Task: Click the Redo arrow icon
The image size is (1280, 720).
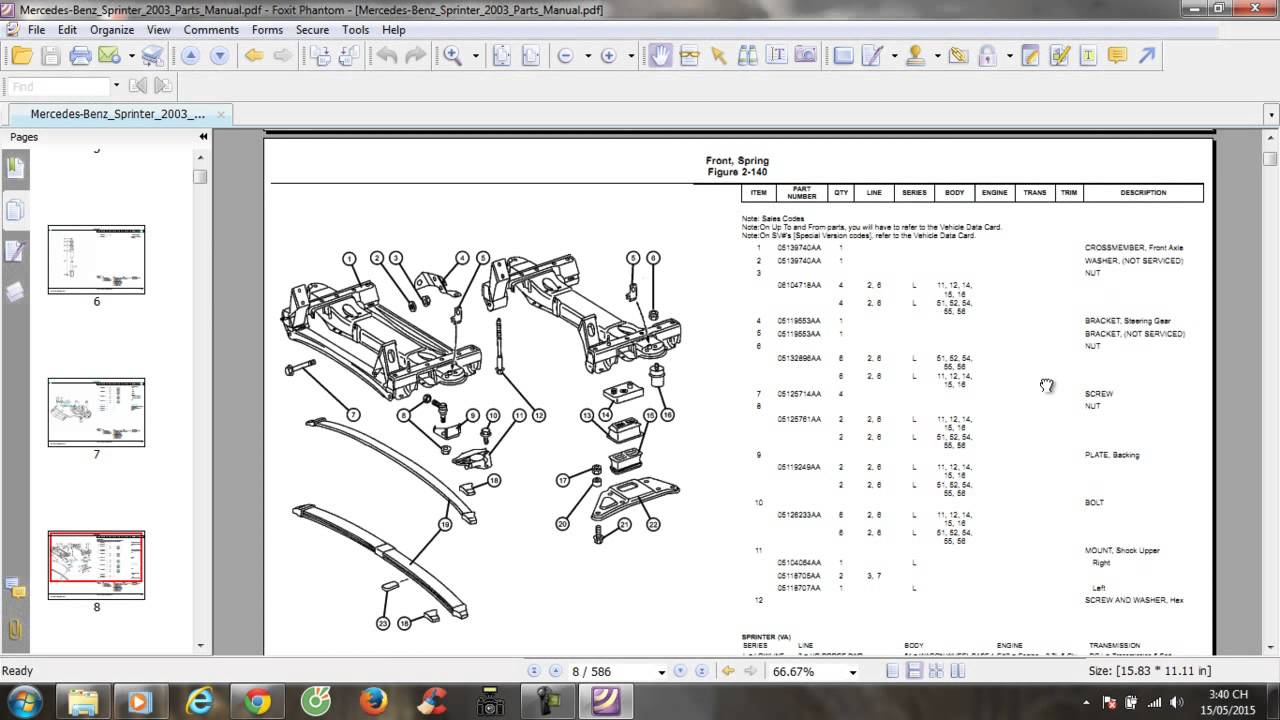Action: click(415, 56)
